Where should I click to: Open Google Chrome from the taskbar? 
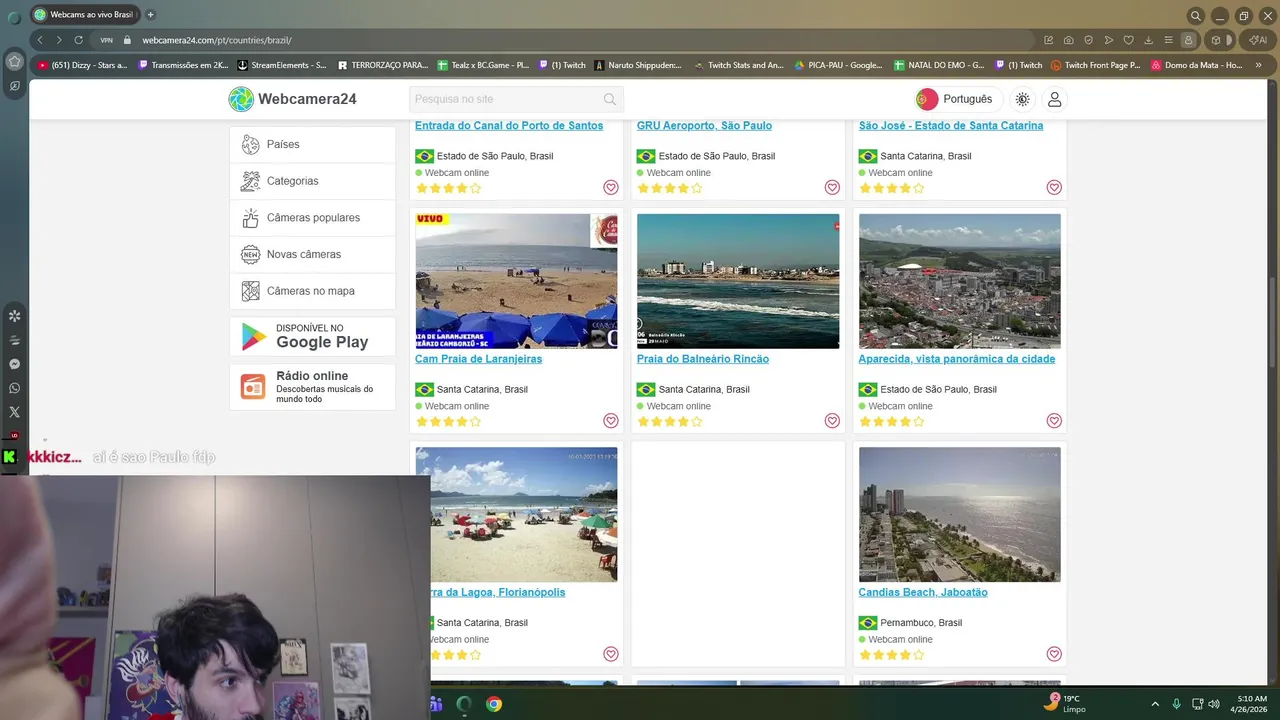(x=494, y=704)
